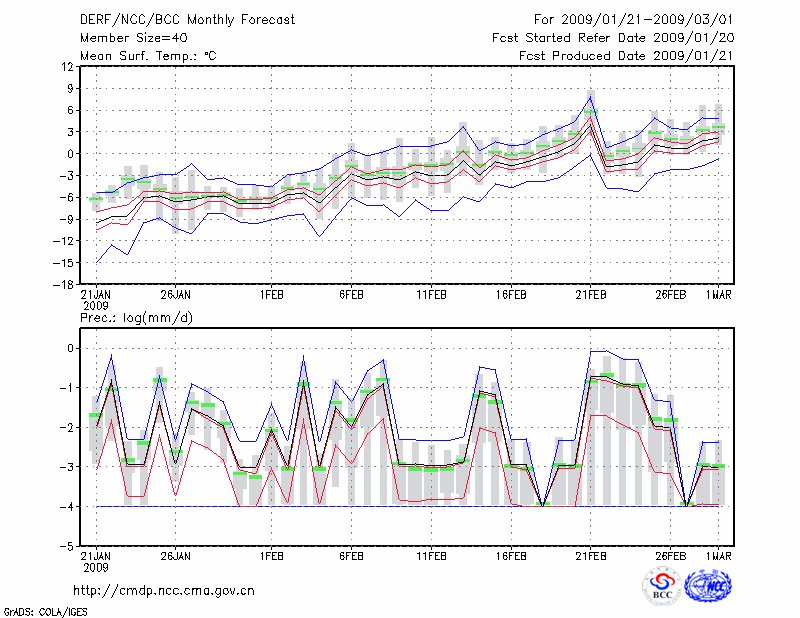The width and height of the screenshot is (800, 618).
Task: Select 6FEB tick on precipitation chart axis
Action: click(x=350, y=555)
